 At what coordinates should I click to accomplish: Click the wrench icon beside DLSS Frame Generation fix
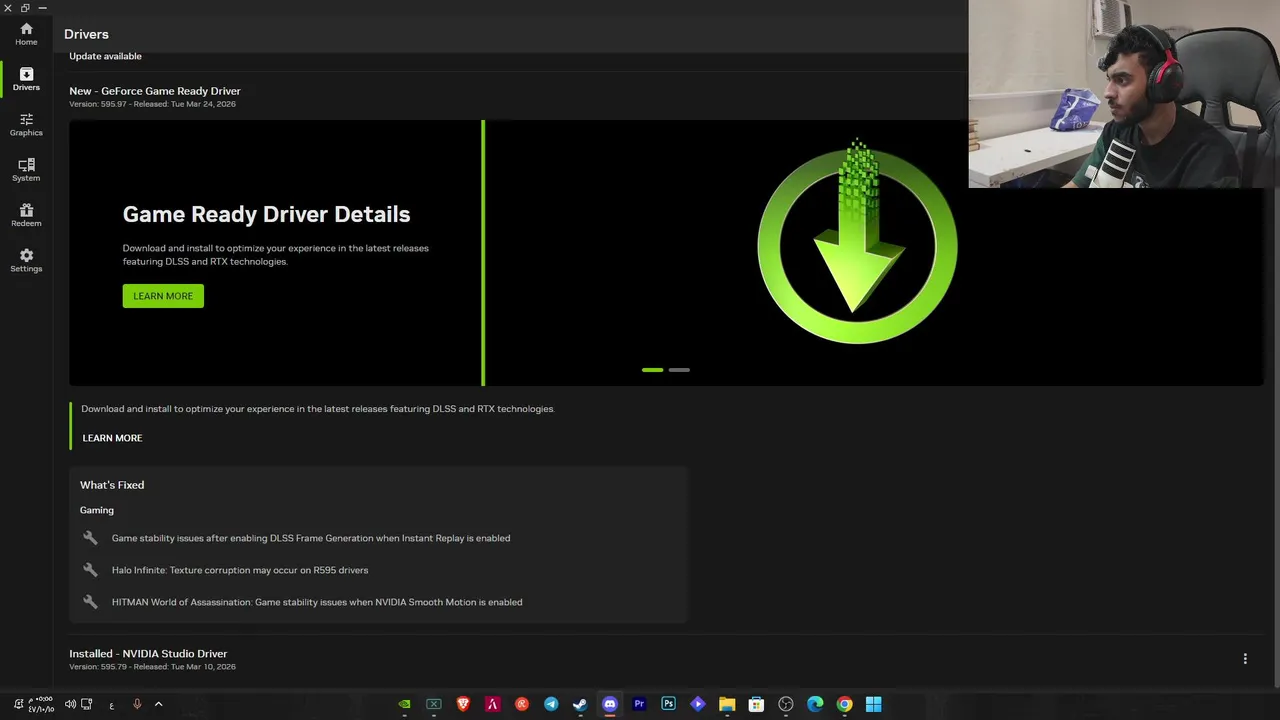pos(91,538)
